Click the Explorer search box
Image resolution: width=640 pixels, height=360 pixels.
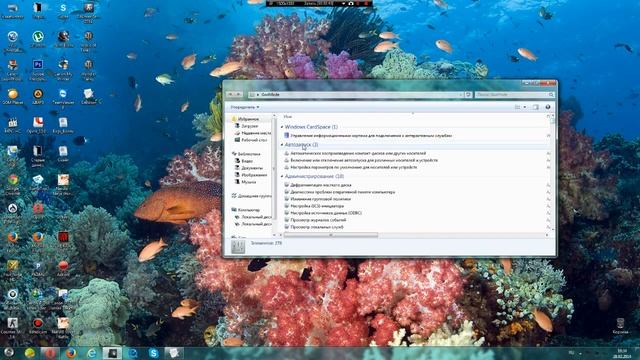click(514, 94)
